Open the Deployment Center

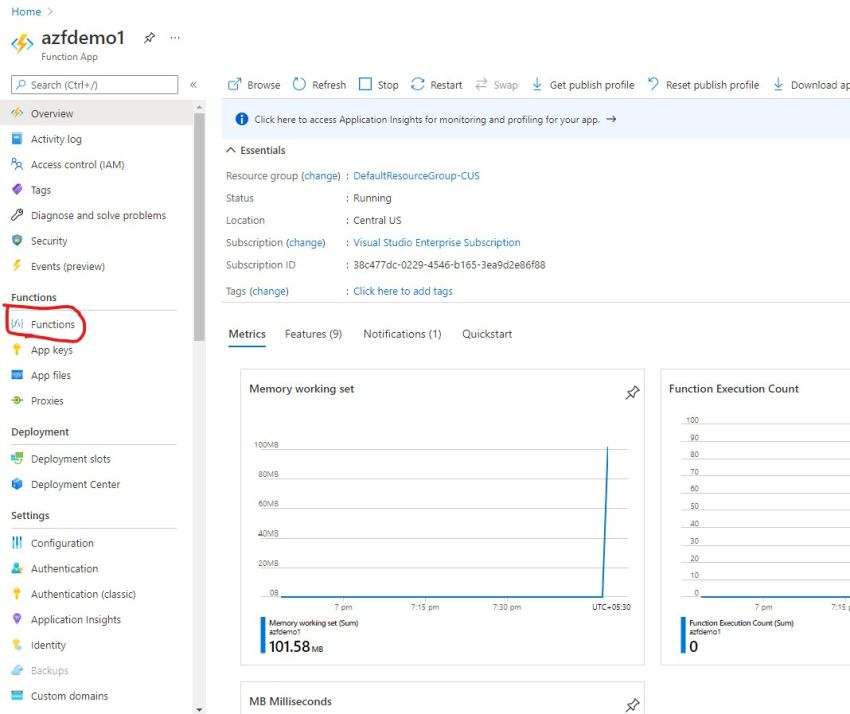(74, 484)
